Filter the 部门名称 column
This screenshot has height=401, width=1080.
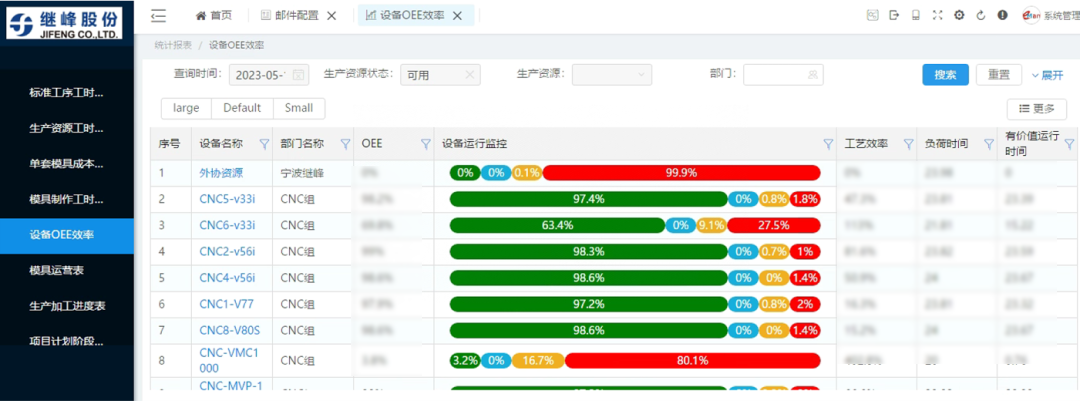coord(345,144)
